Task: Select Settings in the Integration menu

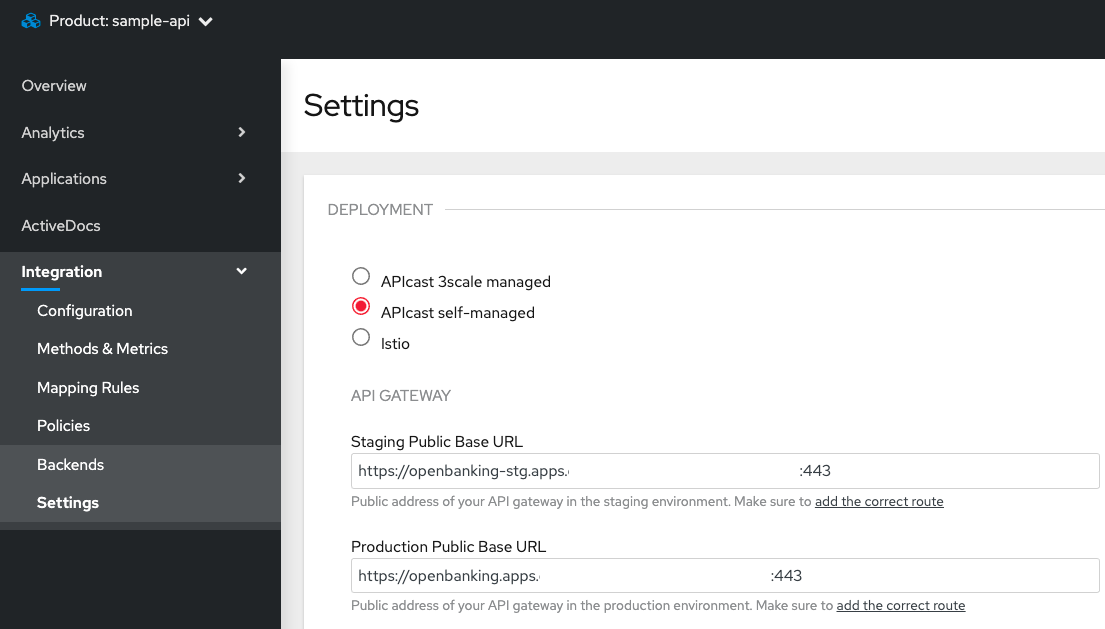Action: (68, 503)
